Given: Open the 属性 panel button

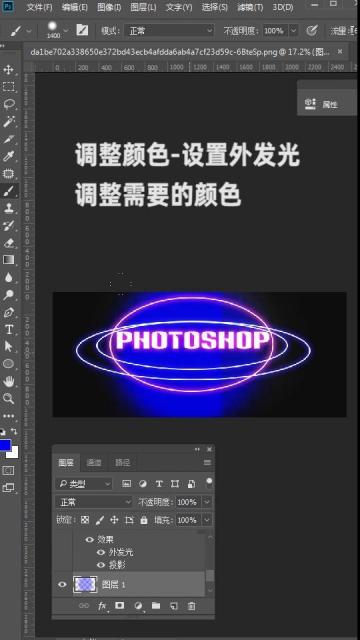Looking at the screenshot, I should pos(322,104).
